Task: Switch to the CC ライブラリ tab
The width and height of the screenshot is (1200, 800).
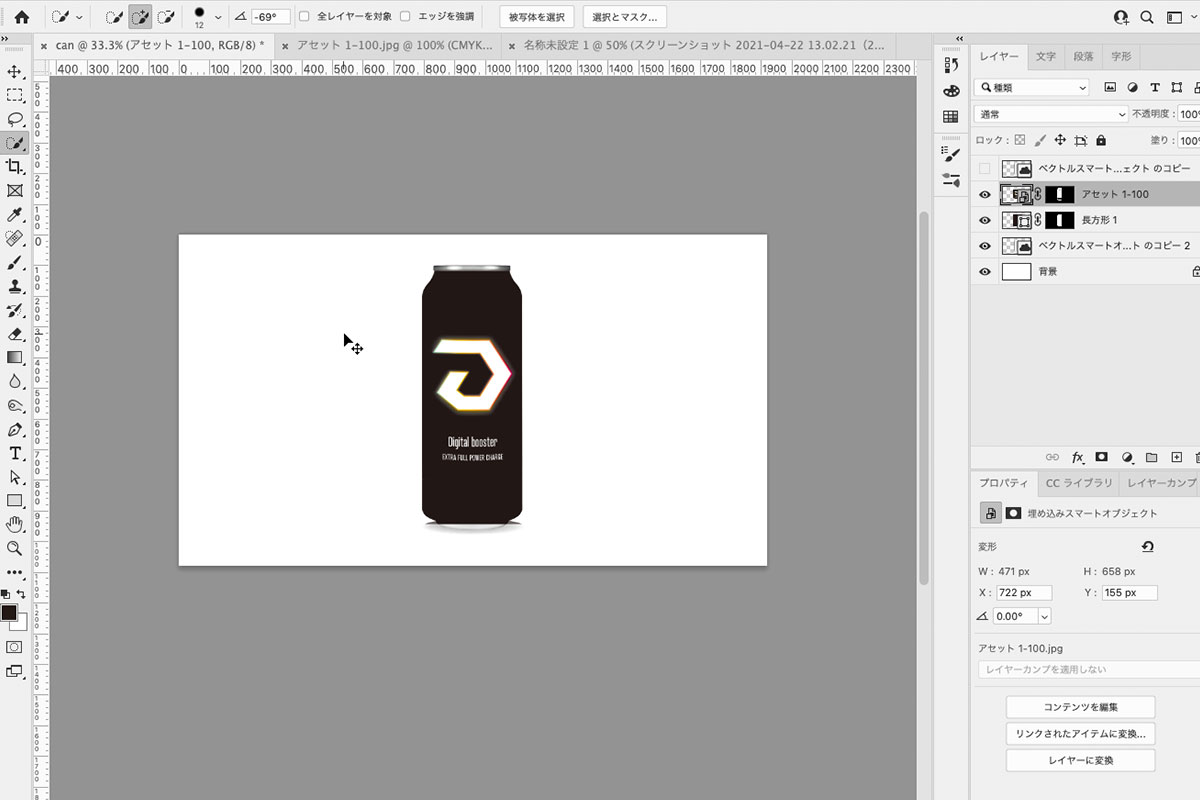Action: 1078,483
